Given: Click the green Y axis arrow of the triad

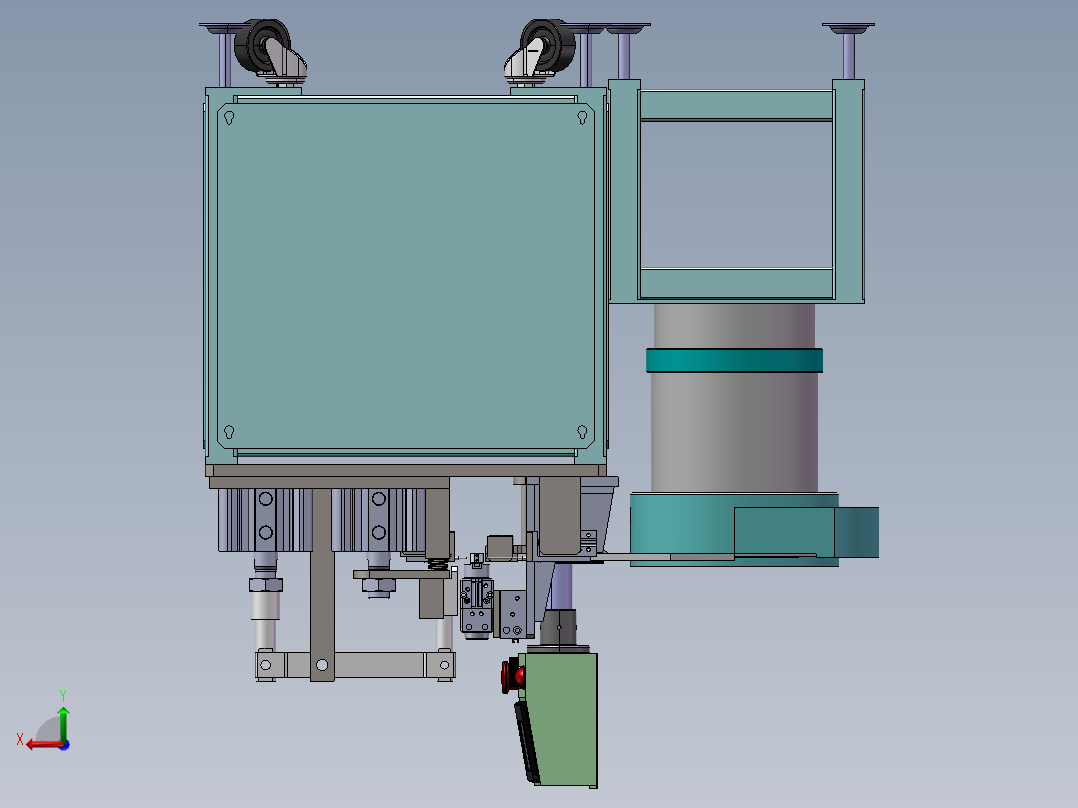Looking at the screenshot, I should (63, 725).
